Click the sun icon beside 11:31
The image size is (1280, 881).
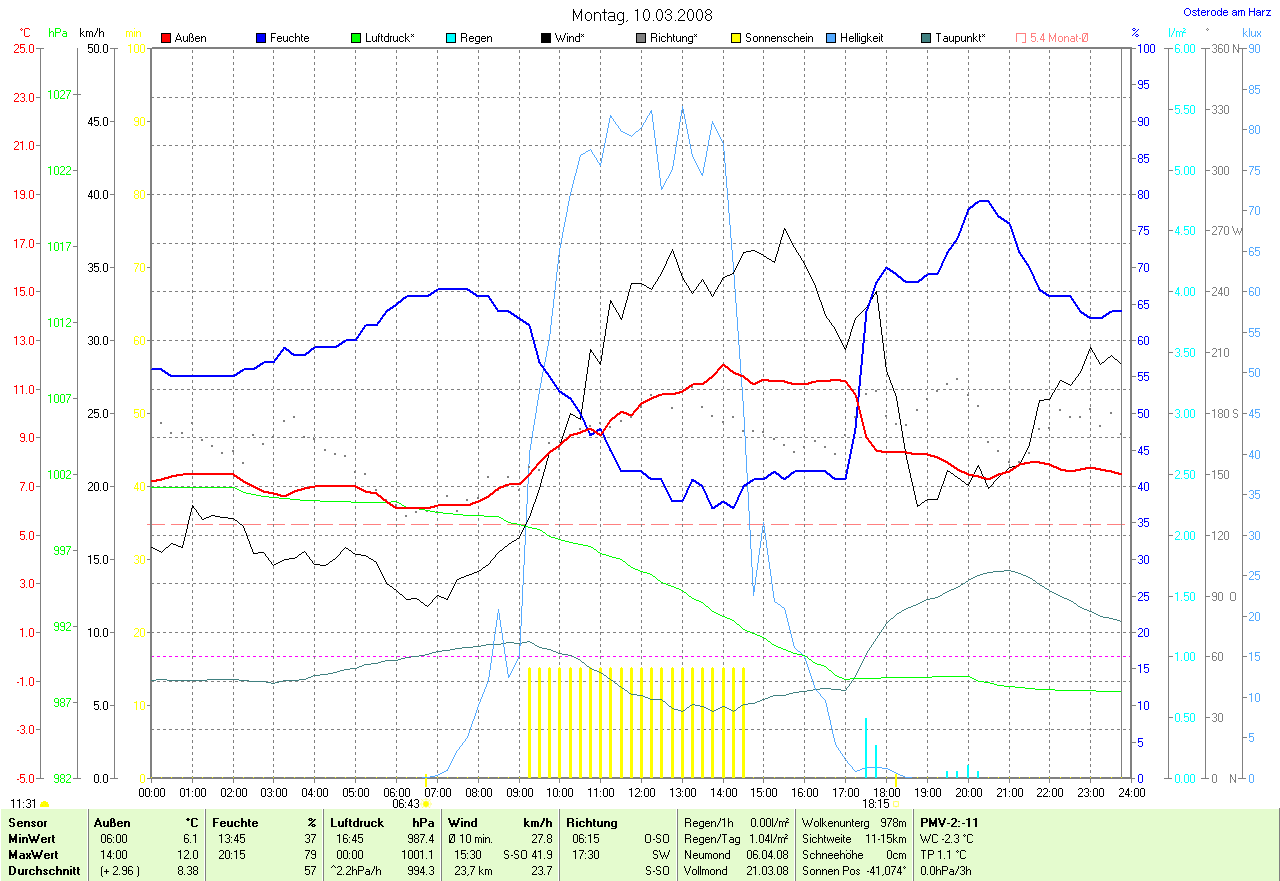45,803
